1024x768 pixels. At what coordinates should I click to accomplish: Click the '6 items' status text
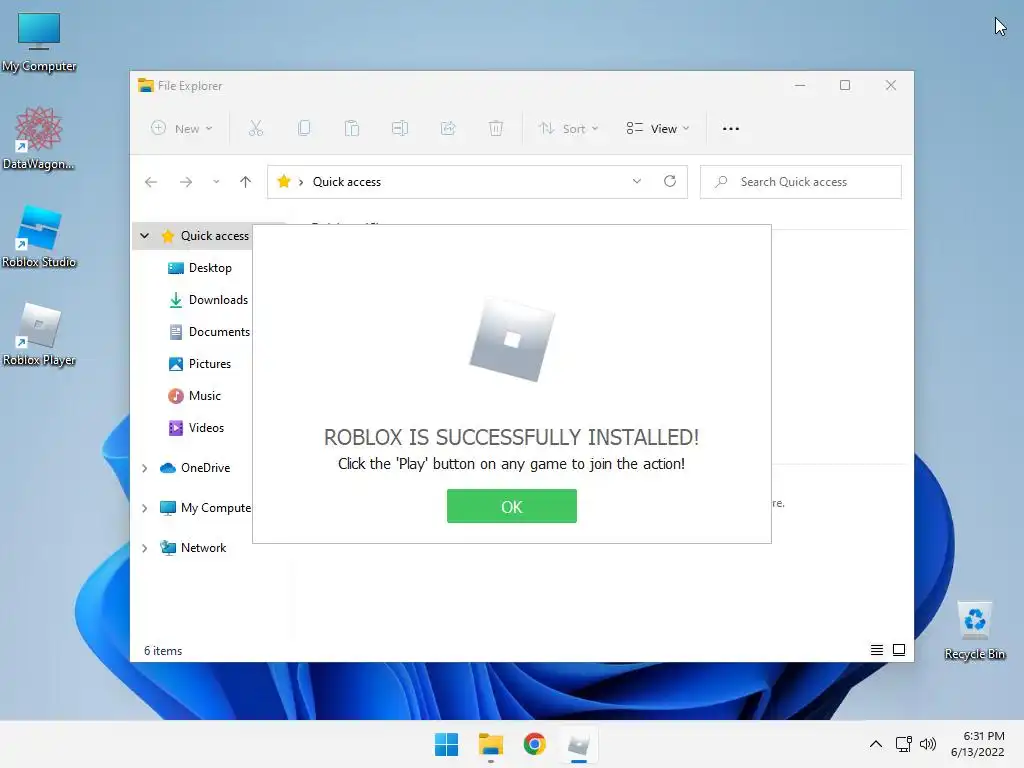point(163,650)
